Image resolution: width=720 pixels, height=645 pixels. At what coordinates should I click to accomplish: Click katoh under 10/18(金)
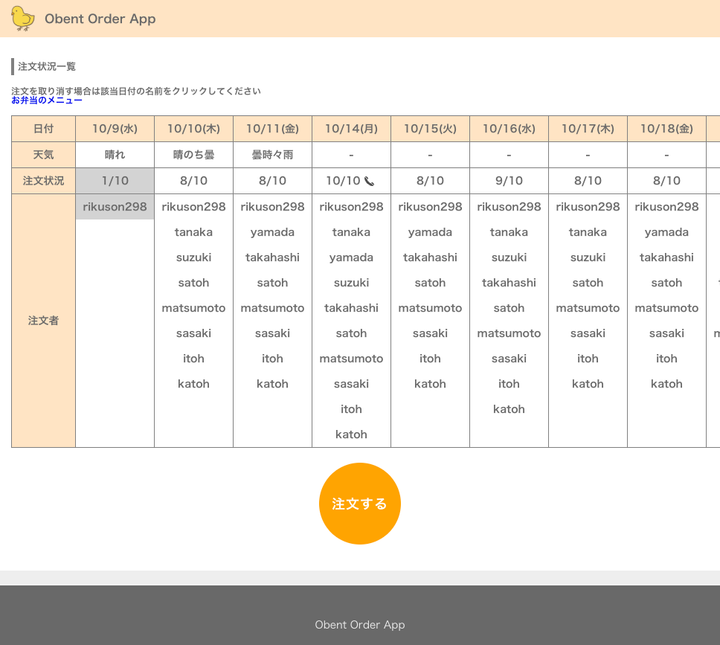[667, 384]
